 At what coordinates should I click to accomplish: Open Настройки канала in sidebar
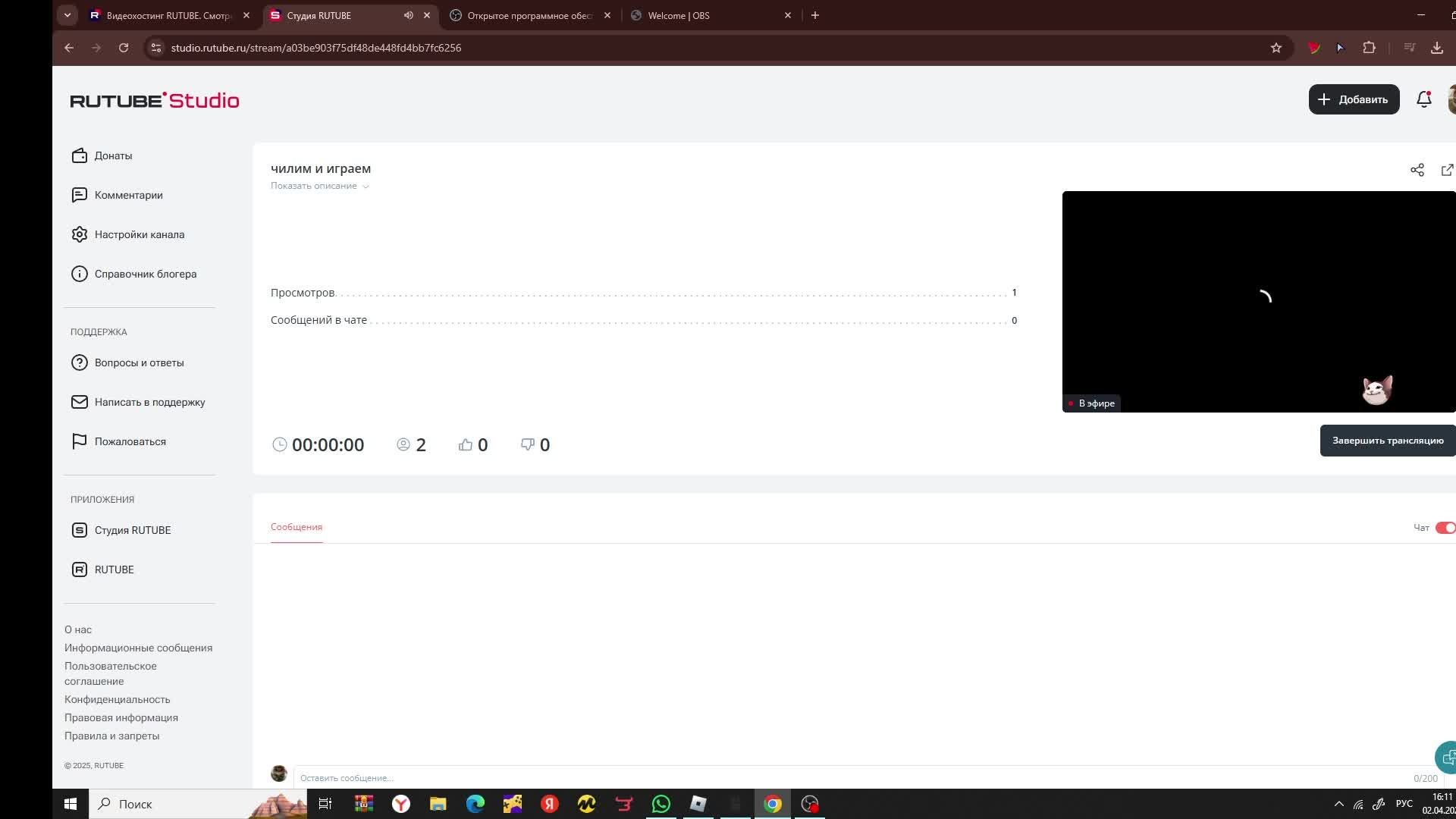pyautogui.click(x=140, y=234)
